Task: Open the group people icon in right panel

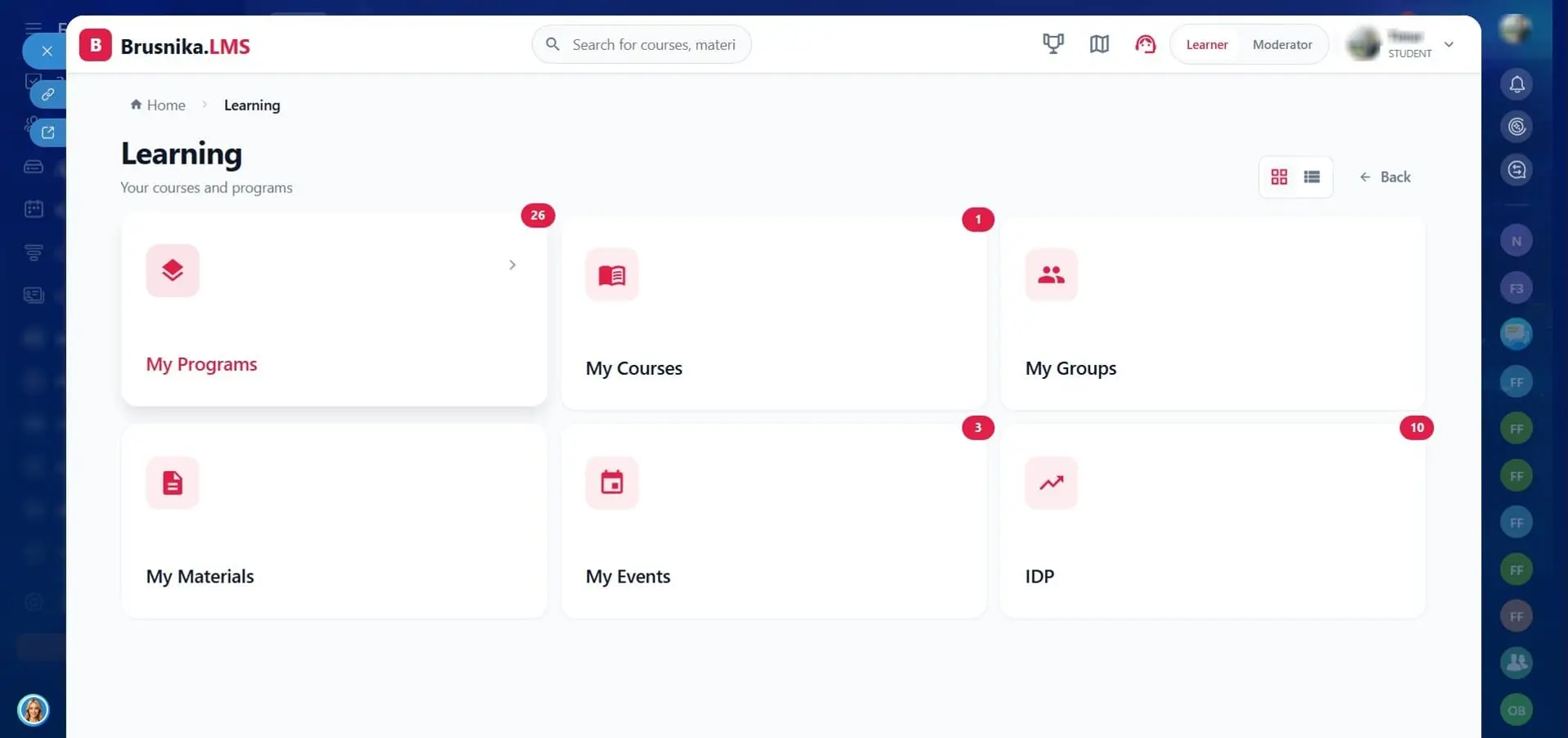Action: (1516, 663)
